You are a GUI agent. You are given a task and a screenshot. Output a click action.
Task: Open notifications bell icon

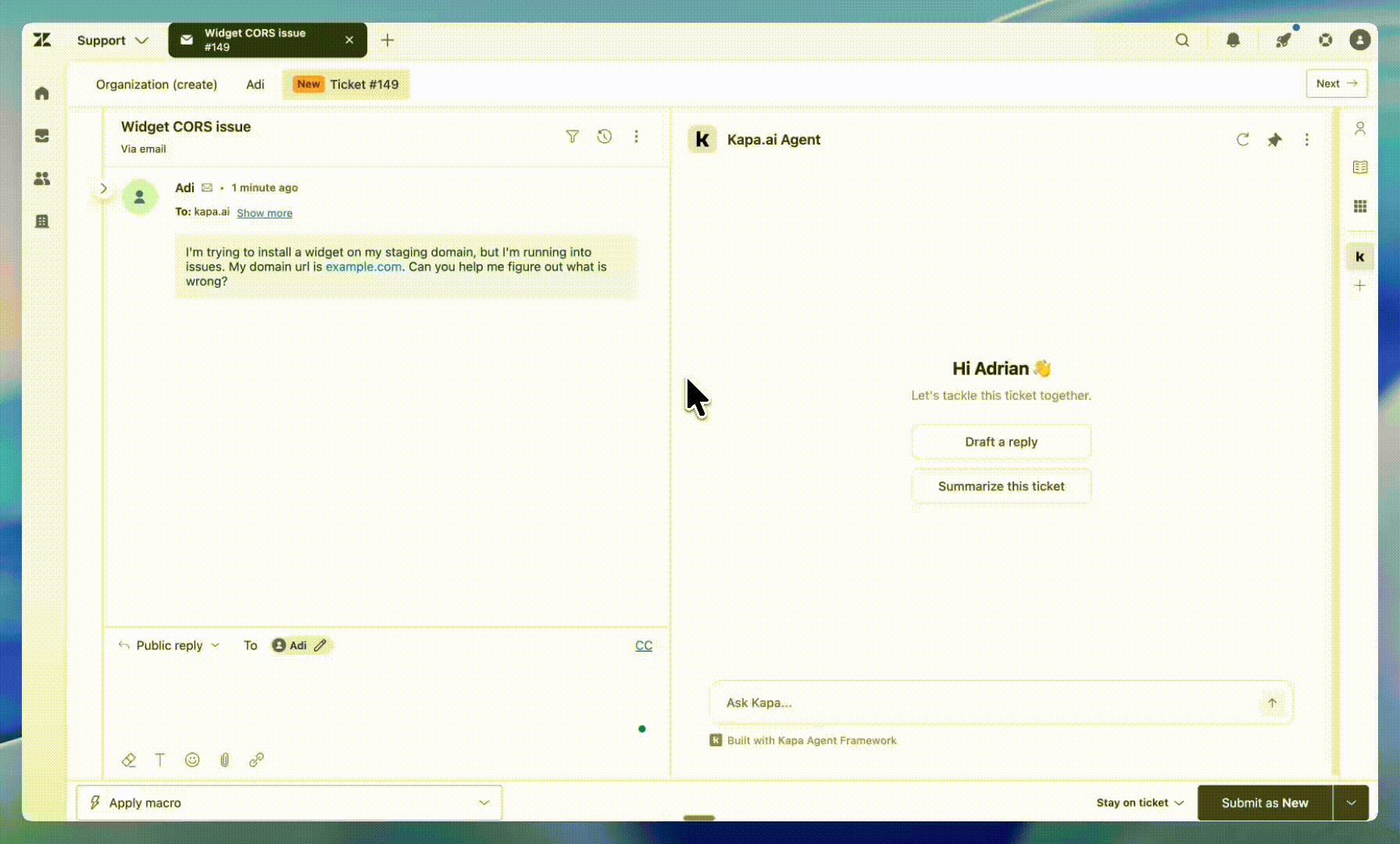pyautogui.click(x=1233, y=40)
